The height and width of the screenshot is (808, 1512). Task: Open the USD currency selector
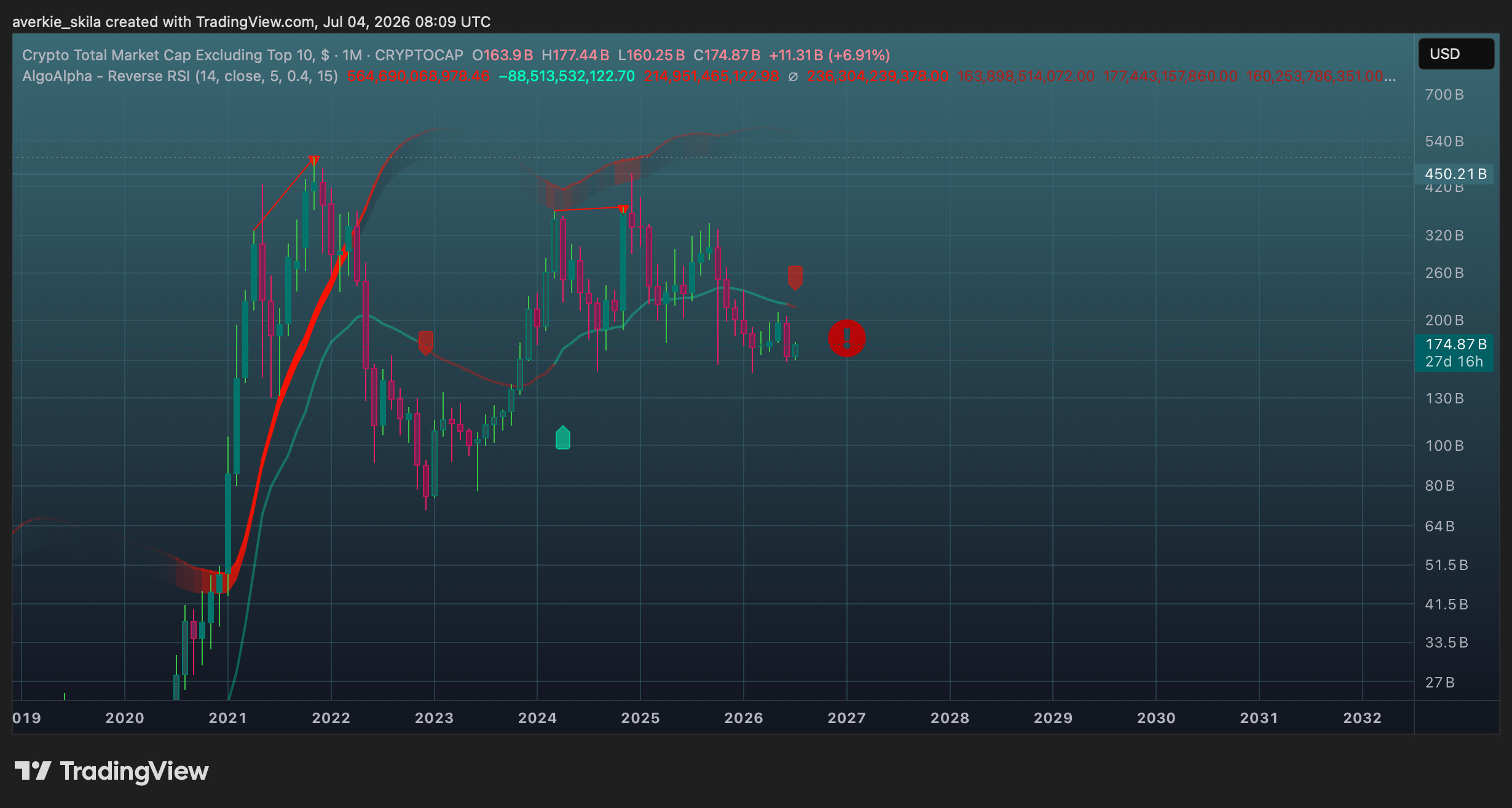pyautogui.click(x=1456, y=53)
